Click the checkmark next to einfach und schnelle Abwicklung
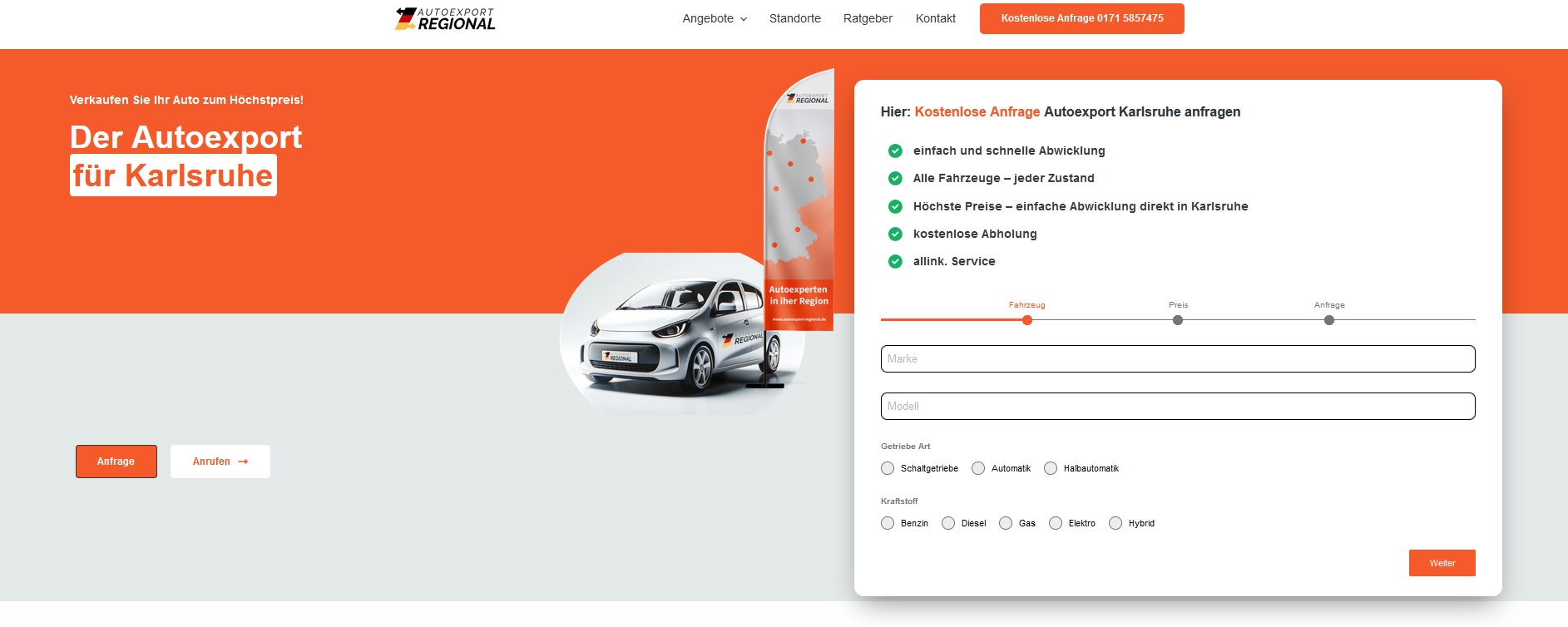1568x627 pixels. [895, 151]
